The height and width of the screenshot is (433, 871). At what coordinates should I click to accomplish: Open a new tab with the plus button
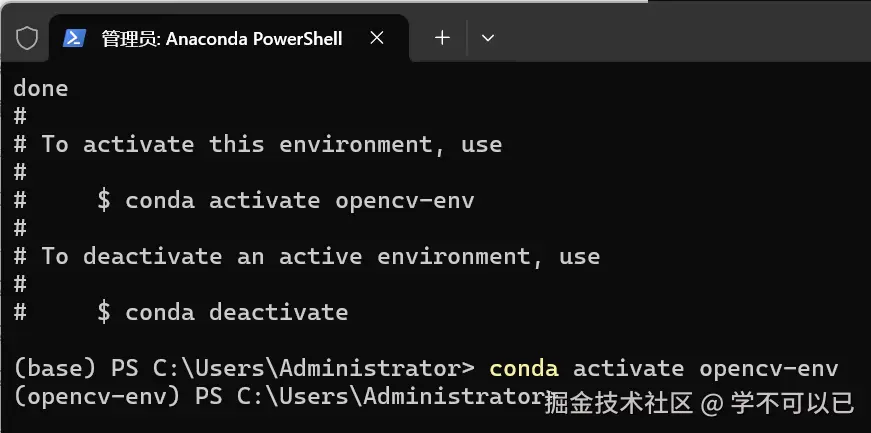(x=442, y=38)
